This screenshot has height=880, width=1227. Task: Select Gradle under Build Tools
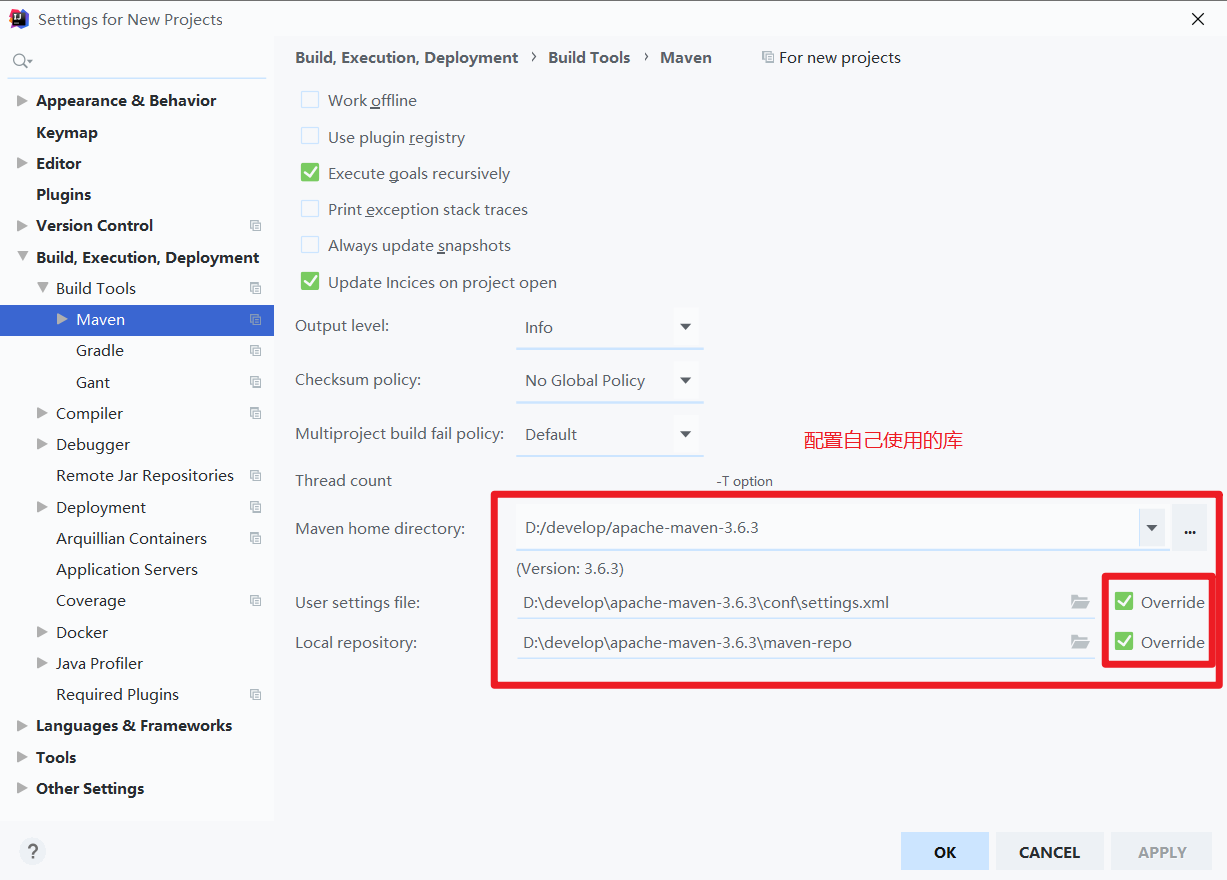coord(100,351)
